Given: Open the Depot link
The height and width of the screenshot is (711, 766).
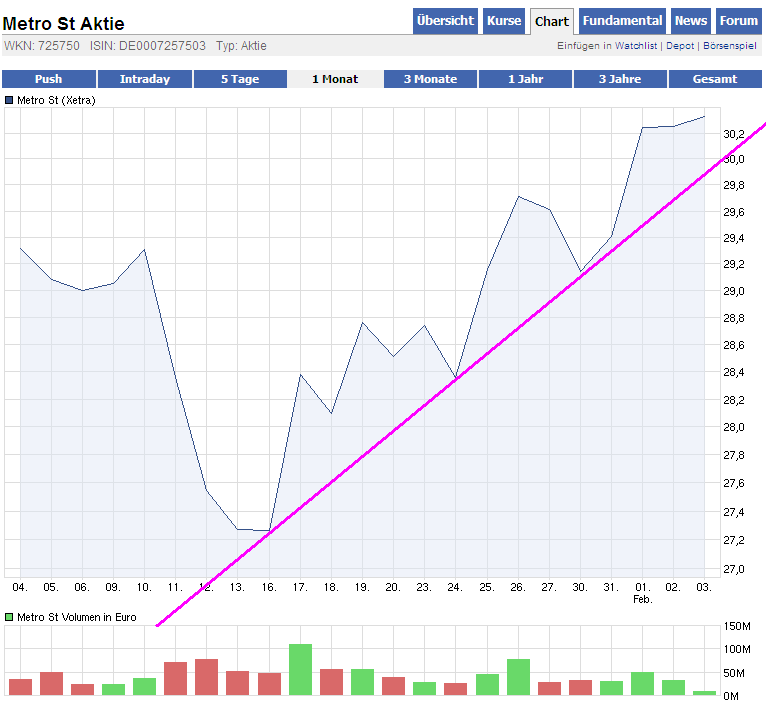Looking at the screenshot, I should (680, 46).
